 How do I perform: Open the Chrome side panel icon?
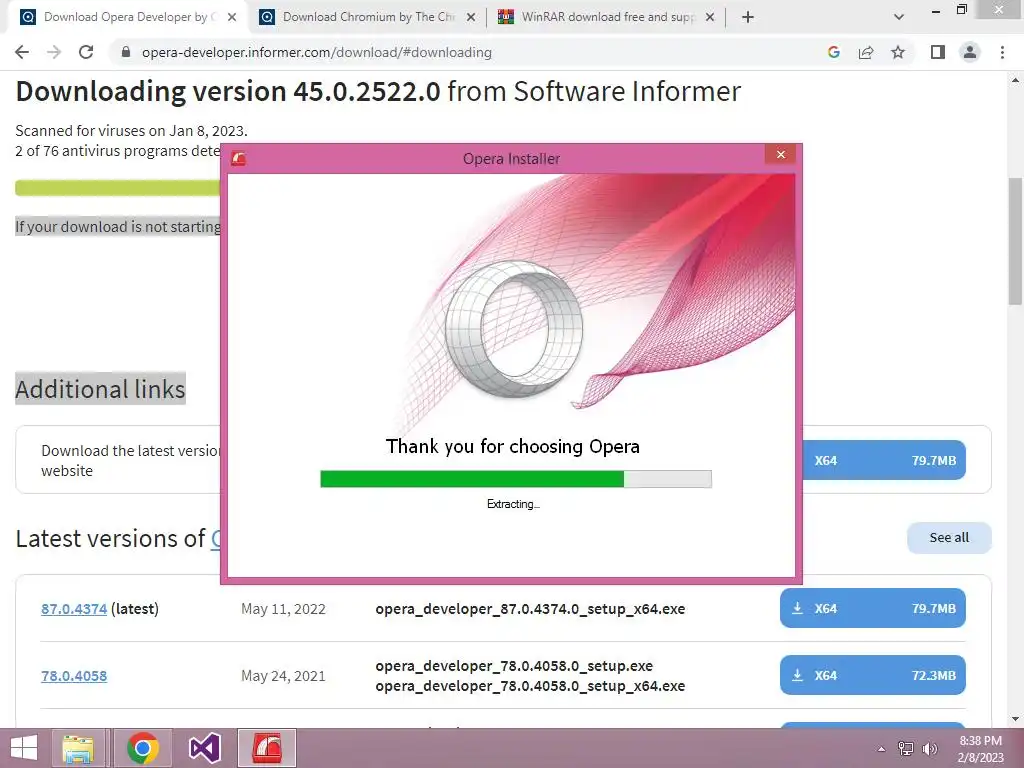[x=938, y=52]
